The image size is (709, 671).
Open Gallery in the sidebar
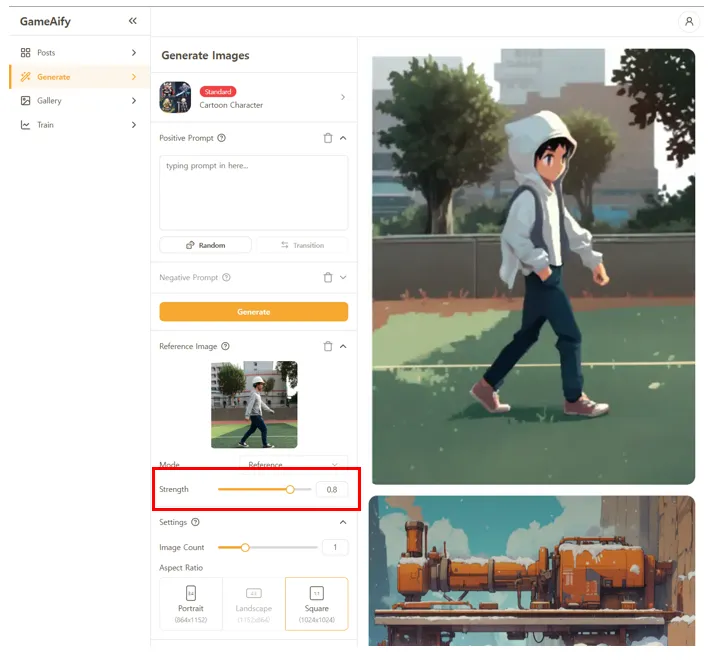(50, 101)
